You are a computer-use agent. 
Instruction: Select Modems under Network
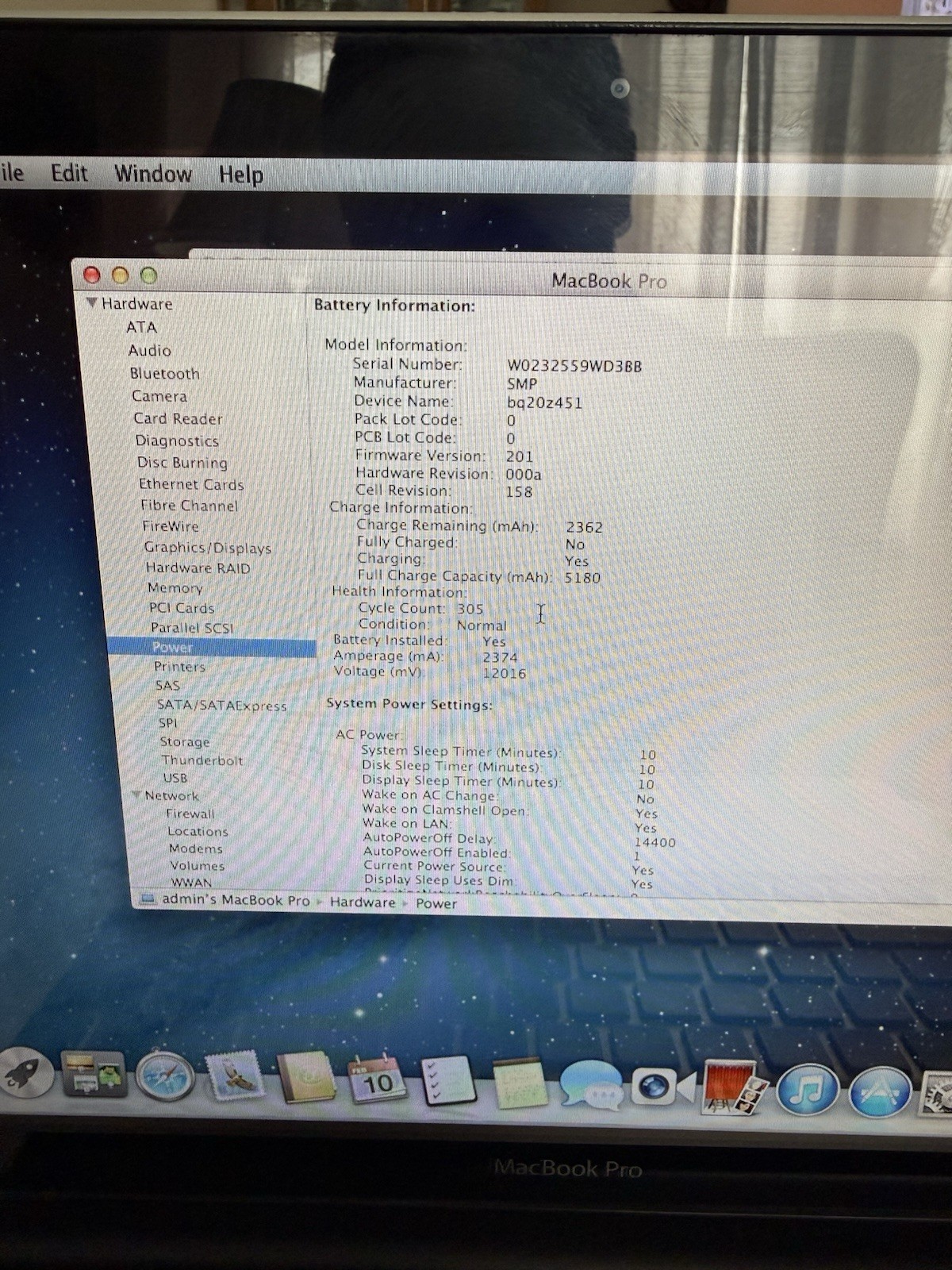195,849
